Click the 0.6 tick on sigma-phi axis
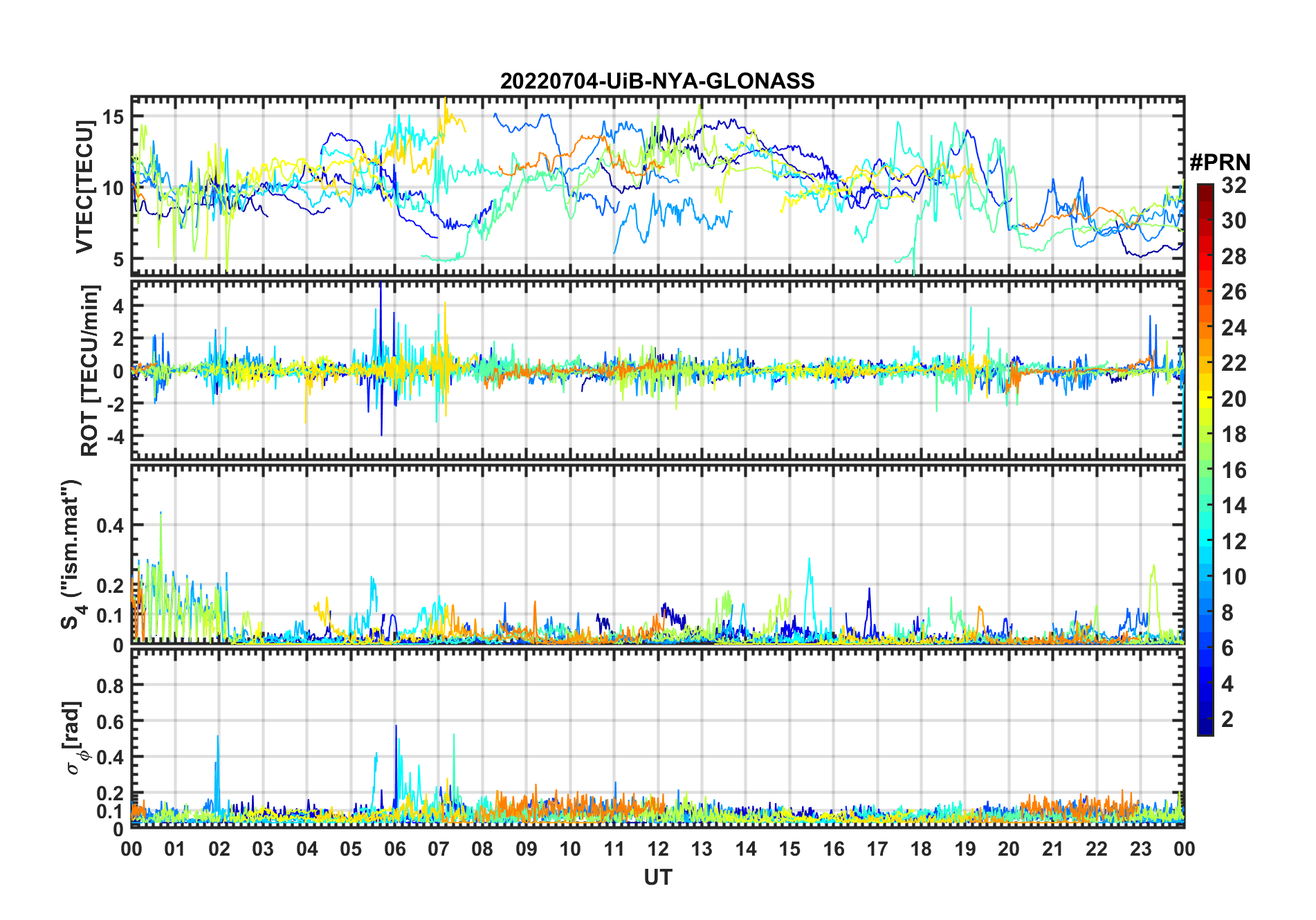 click(x=110, y=722)
